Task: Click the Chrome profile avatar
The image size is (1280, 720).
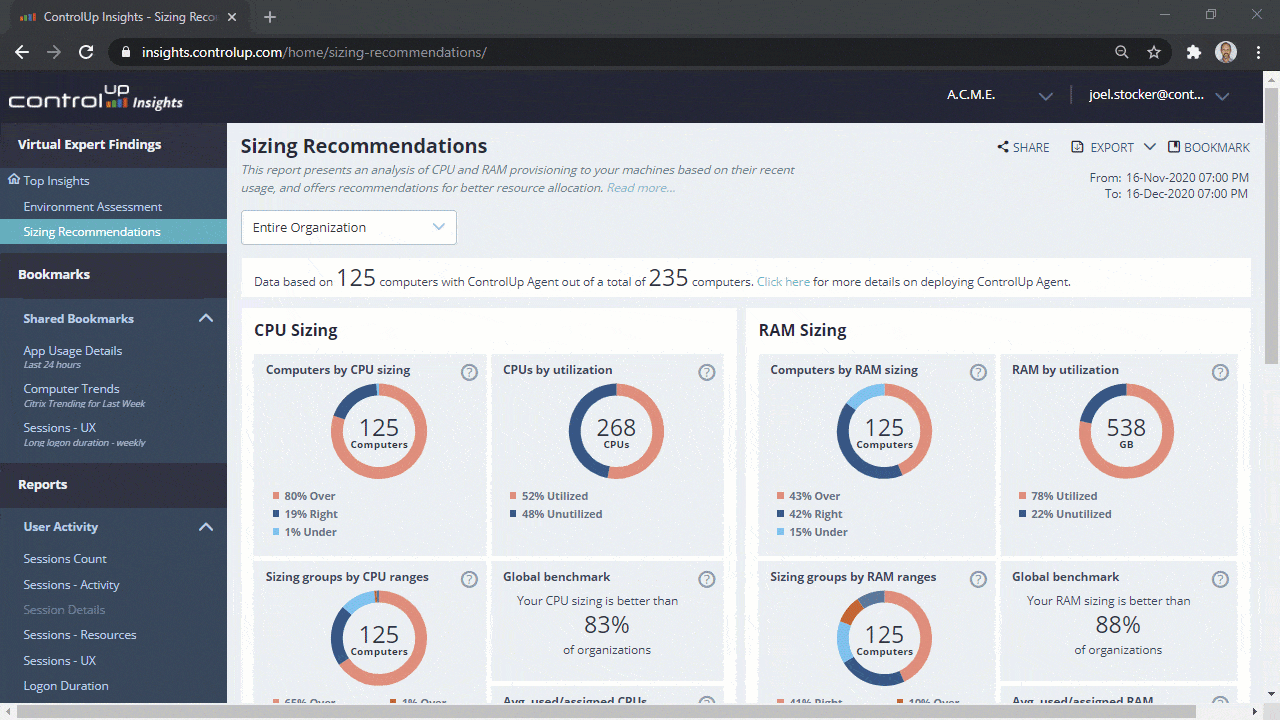Action: click(x=1226, y=52)
